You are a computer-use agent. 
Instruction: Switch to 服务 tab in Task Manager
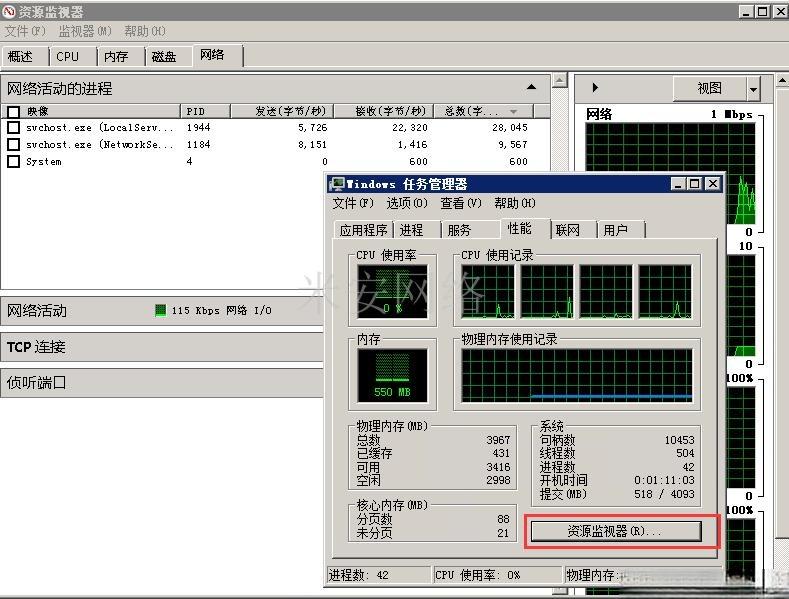click(470, 230)
